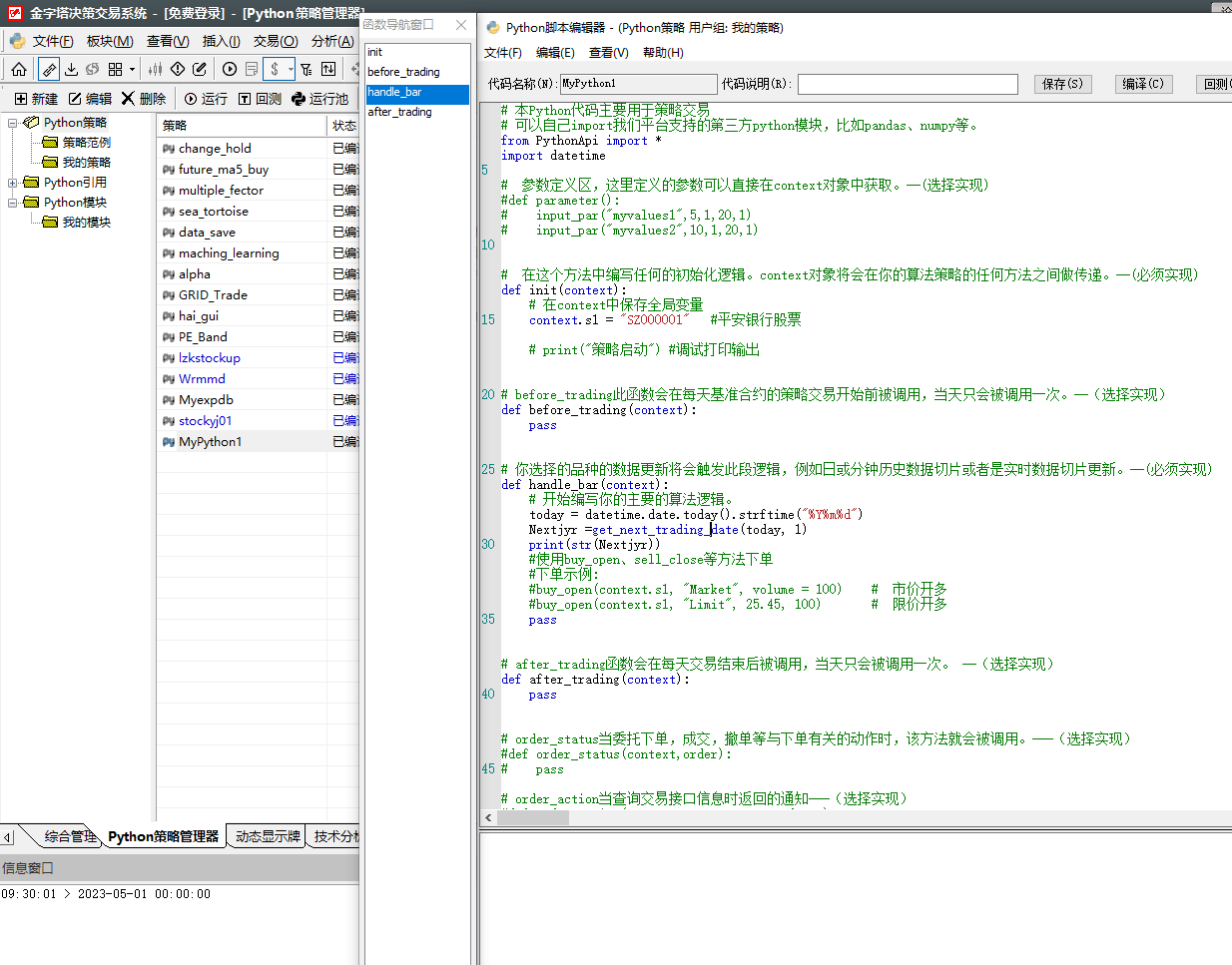Open the 运行池 Python run pool

coord(319,99)
